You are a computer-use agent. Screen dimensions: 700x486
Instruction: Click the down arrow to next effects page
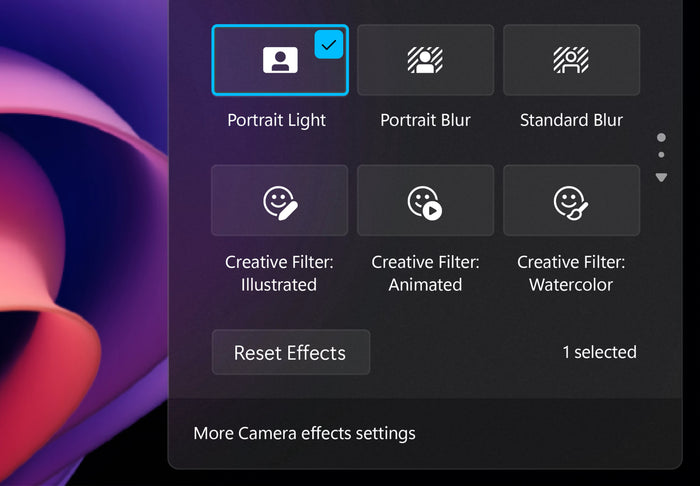(x=661, y=177)
